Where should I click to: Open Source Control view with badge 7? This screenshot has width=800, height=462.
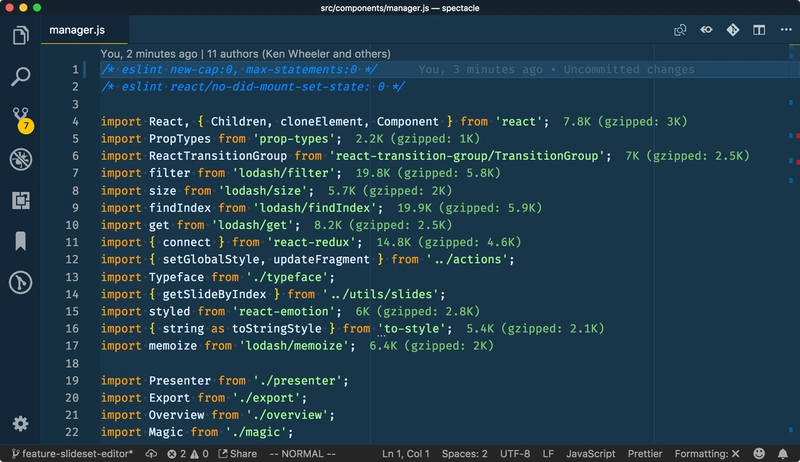click(21, 120)
